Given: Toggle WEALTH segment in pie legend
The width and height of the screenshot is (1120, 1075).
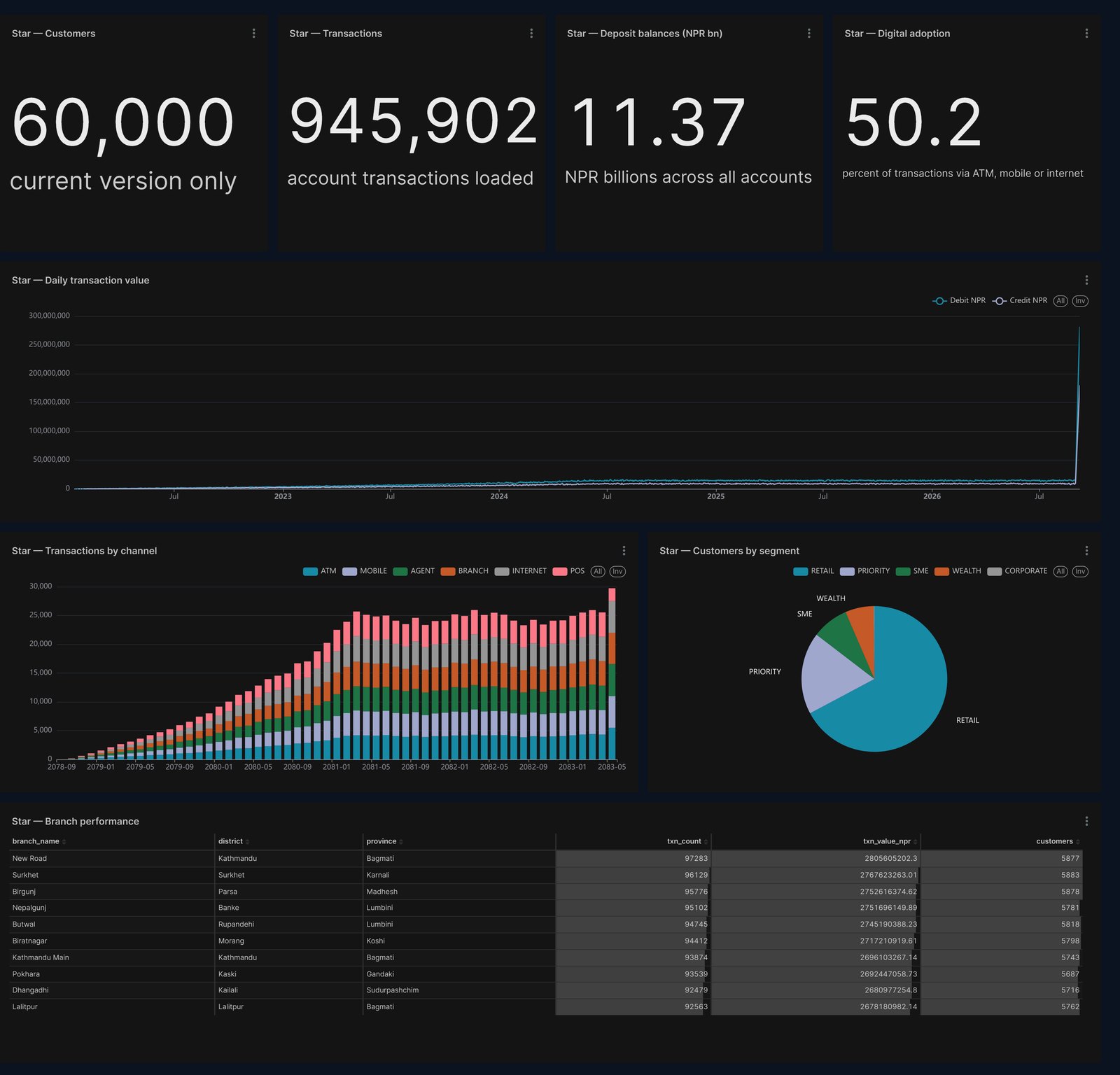Looking at the screenshot, I should pos(958,571).
